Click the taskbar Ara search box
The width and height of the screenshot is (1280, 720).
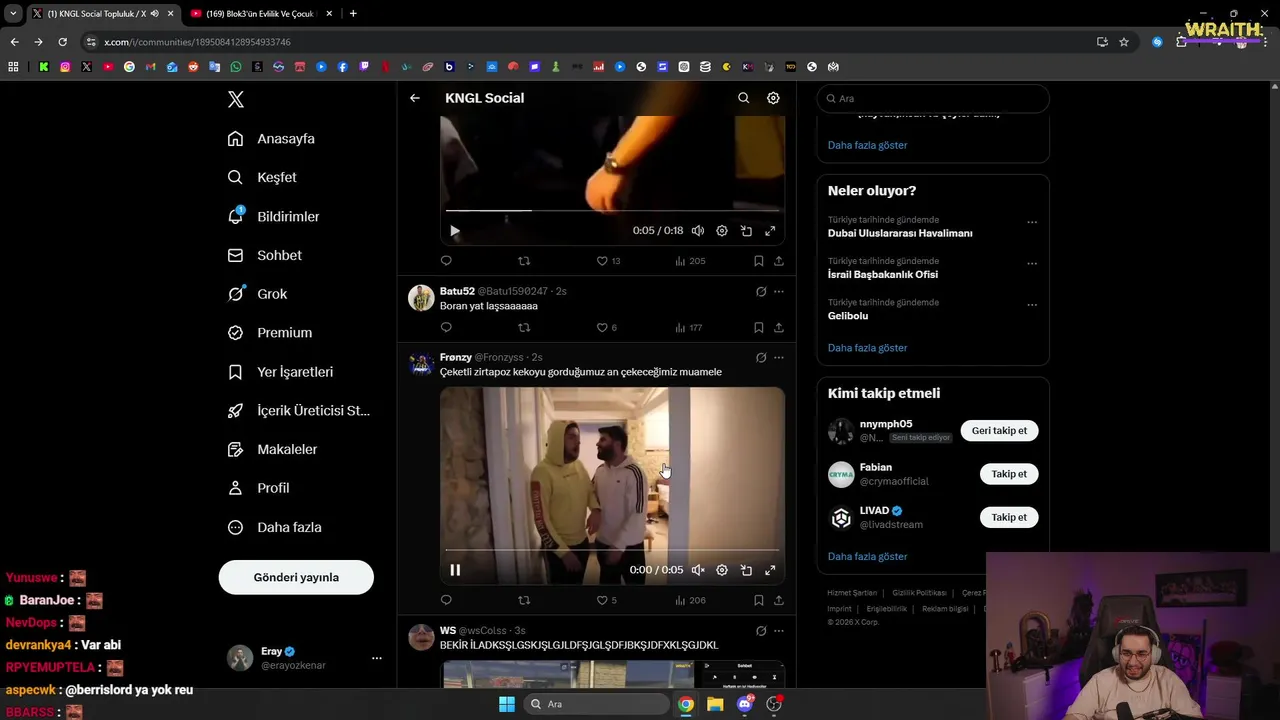point(597,704)
